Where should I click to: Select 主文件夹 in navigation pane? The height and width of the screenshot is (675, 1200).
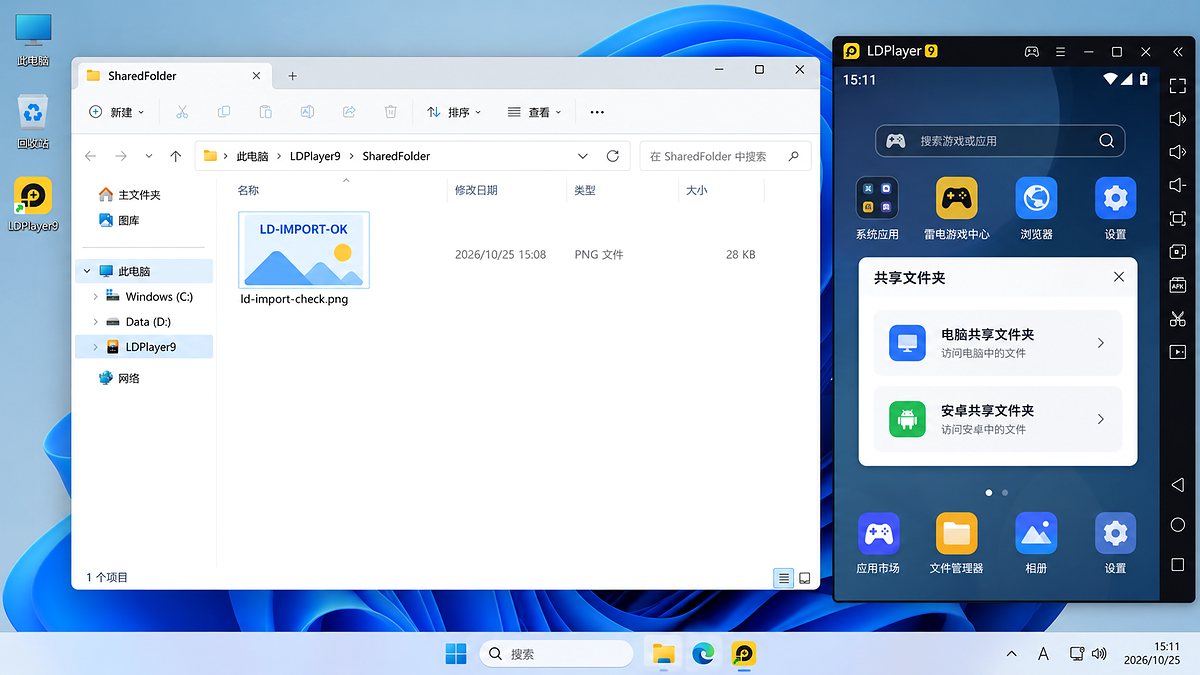129,195
